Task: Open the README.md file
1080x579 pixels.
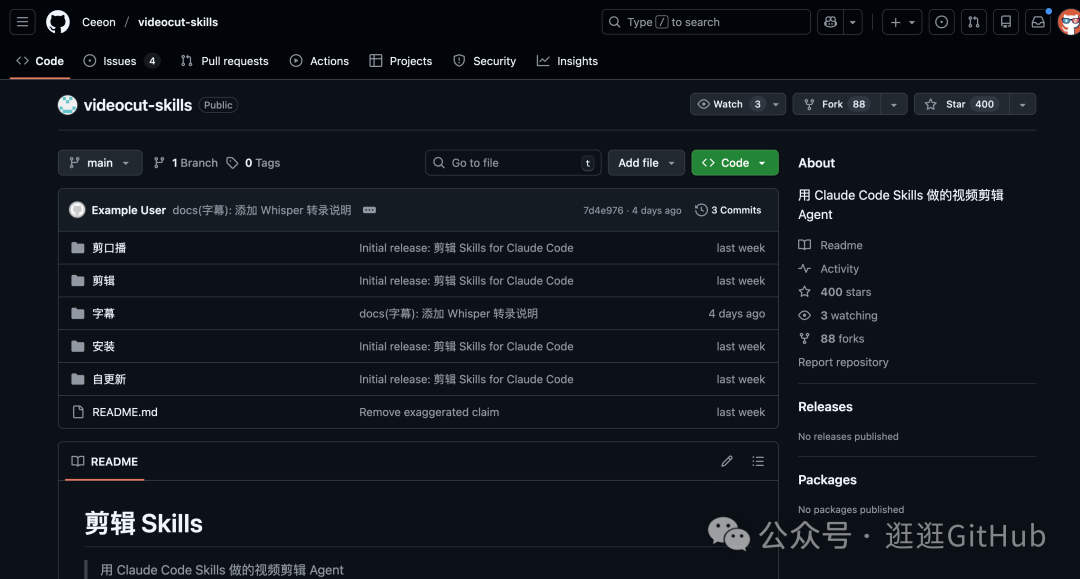Action: [x=125, y=412]
